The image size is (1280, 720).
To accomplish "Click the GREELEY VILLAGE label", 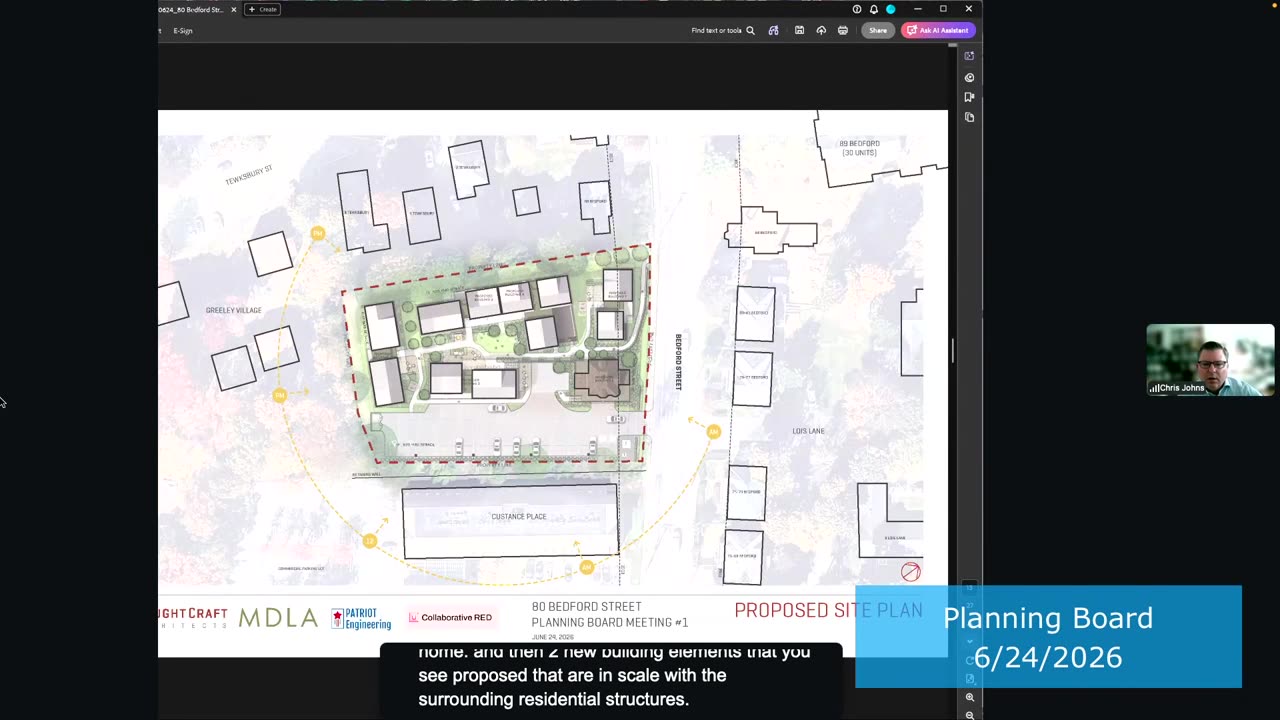I will pos(233,310).
